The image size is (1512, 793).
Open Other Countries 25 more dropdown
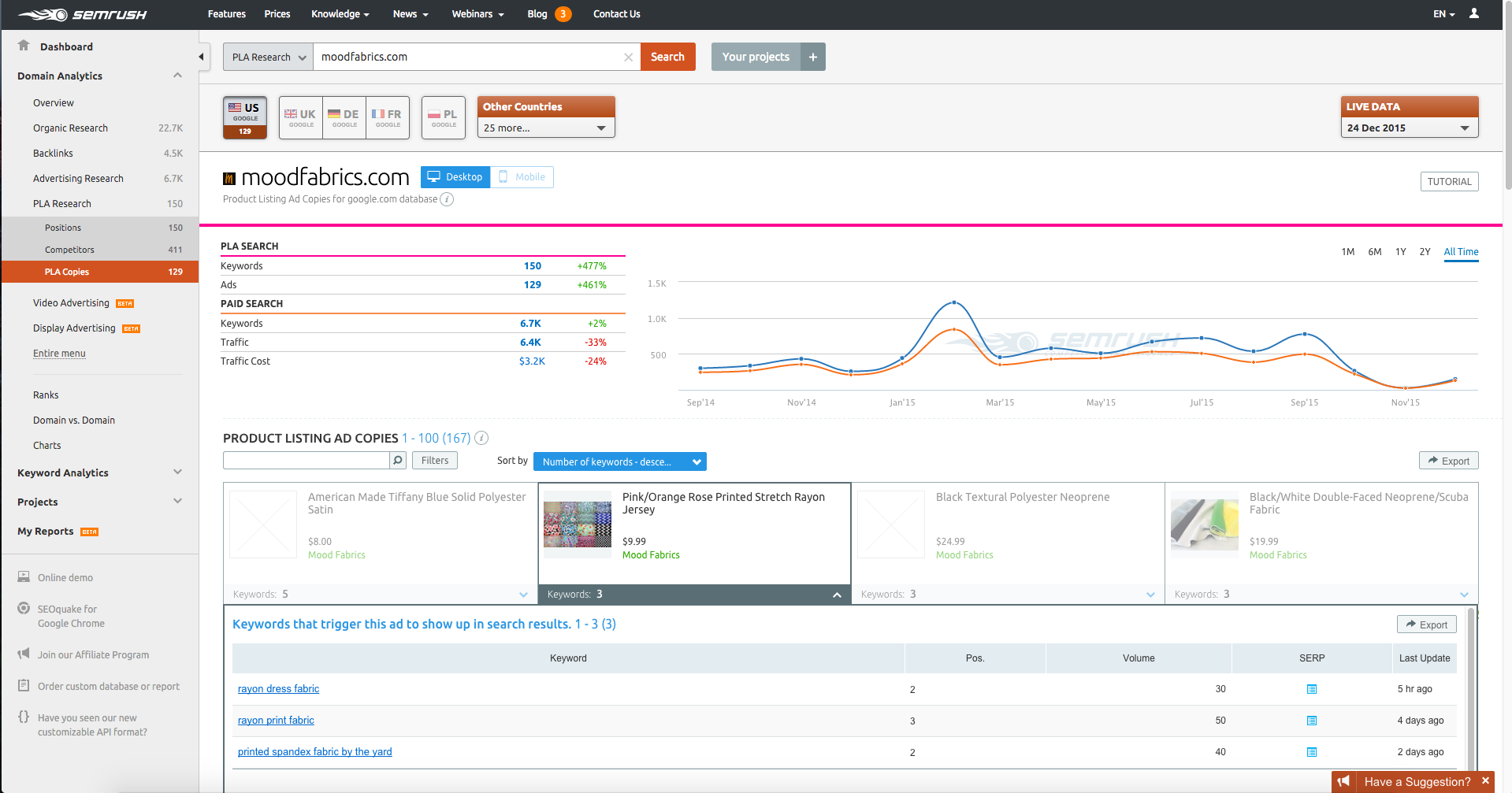(x=546, y=128)
